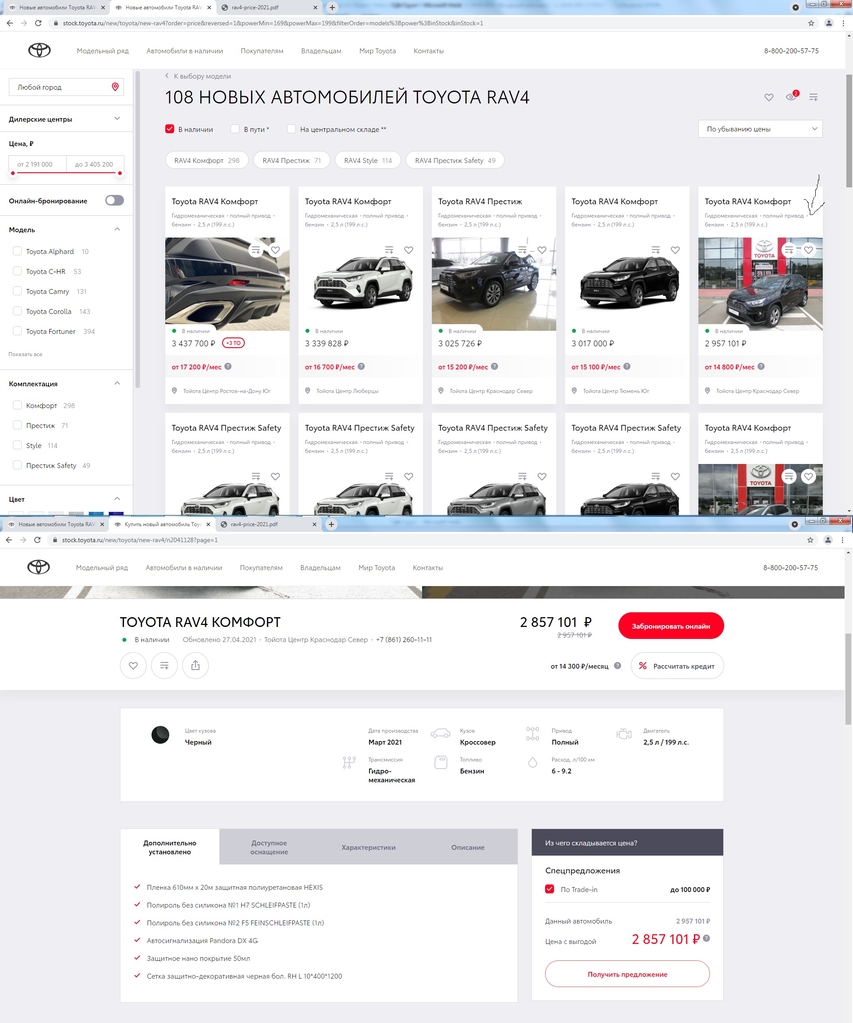Click compare button under RAV4 Комфорт title

pyautogui.click(x=164, y=665)
